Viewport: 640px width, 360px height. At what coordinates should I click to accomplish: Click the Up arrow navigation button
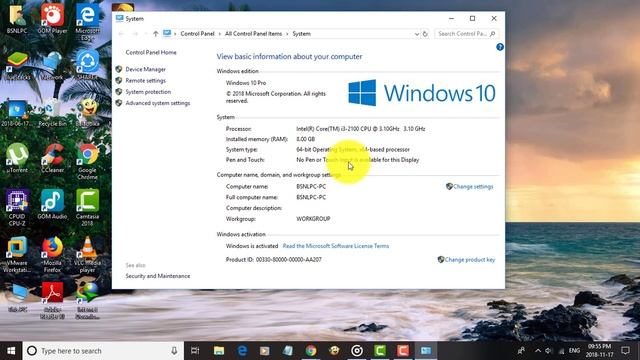(x=156, y=34)
